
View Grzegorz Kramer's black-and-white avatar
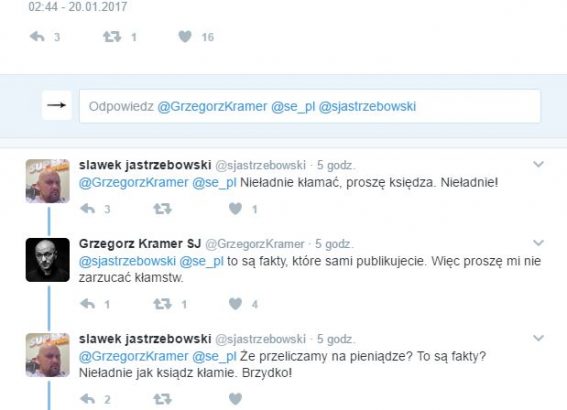(47, 260)
